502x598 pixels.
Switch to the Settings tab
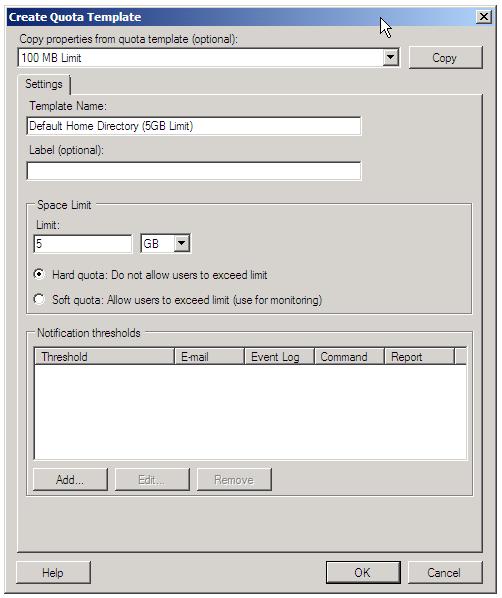pos(43,84)
